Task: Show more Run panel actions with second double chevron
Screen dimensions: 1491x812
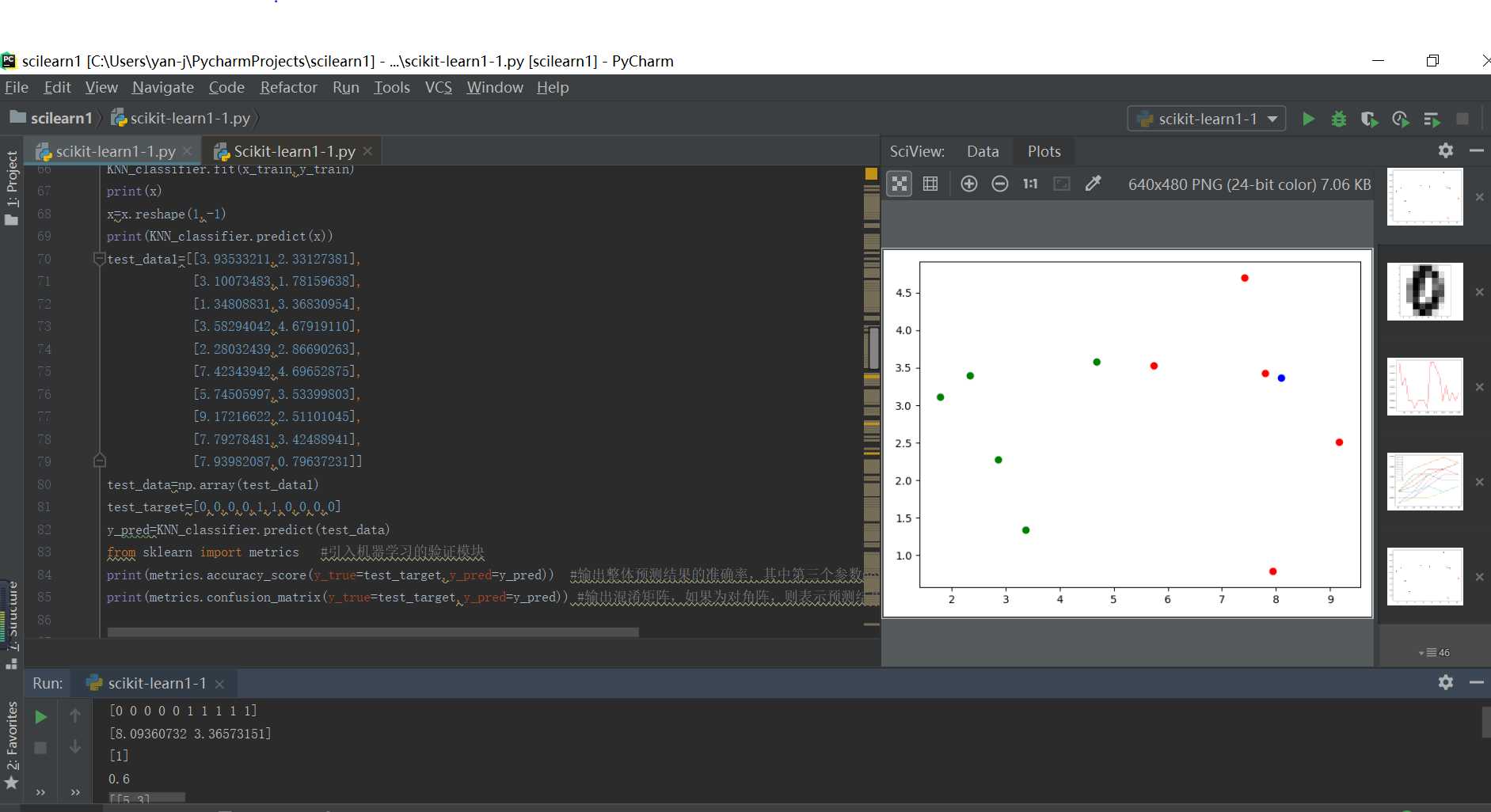Action: pos(75,792)
